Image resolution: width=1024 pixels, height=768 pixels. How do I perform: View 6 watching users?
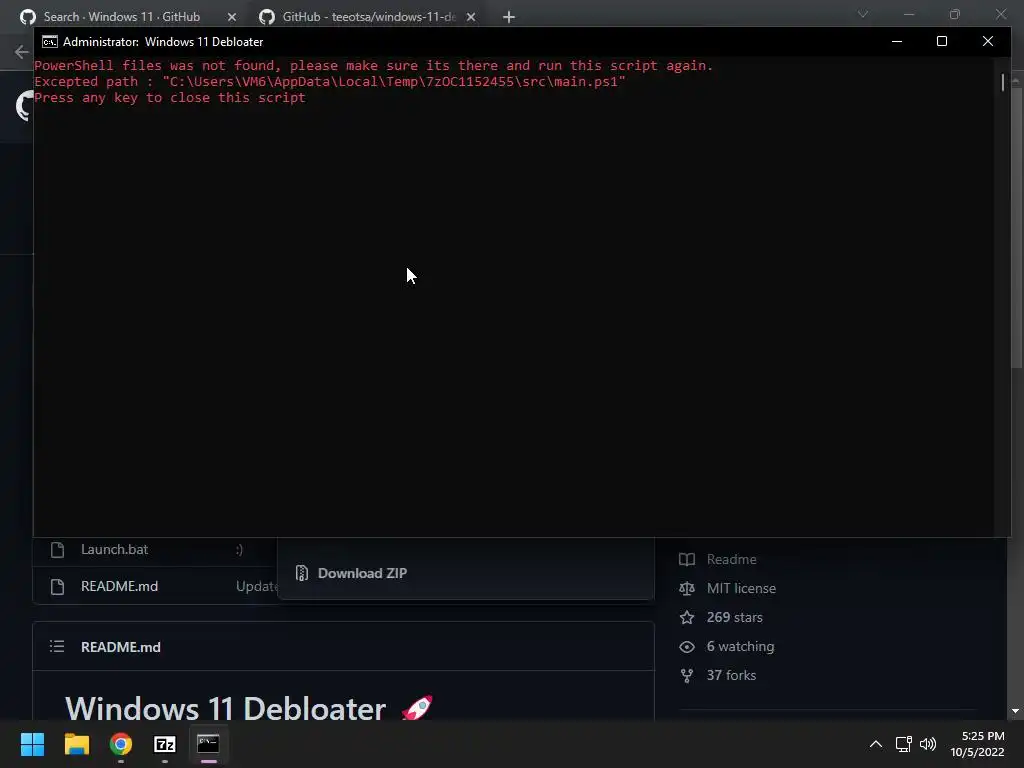pos(741,647)
